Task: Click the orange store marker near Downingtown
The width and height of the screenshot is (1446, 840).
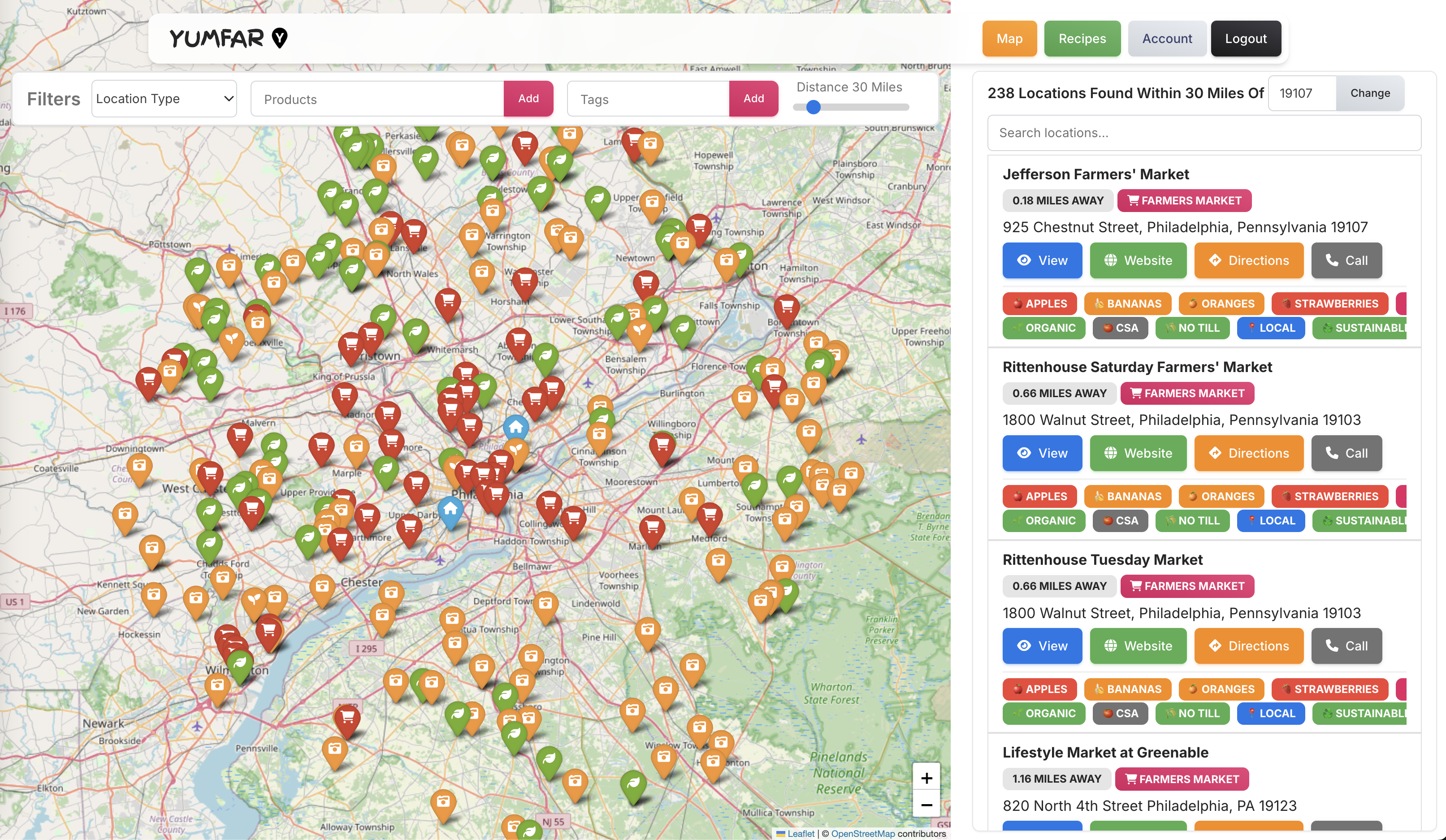Action: 139,467
